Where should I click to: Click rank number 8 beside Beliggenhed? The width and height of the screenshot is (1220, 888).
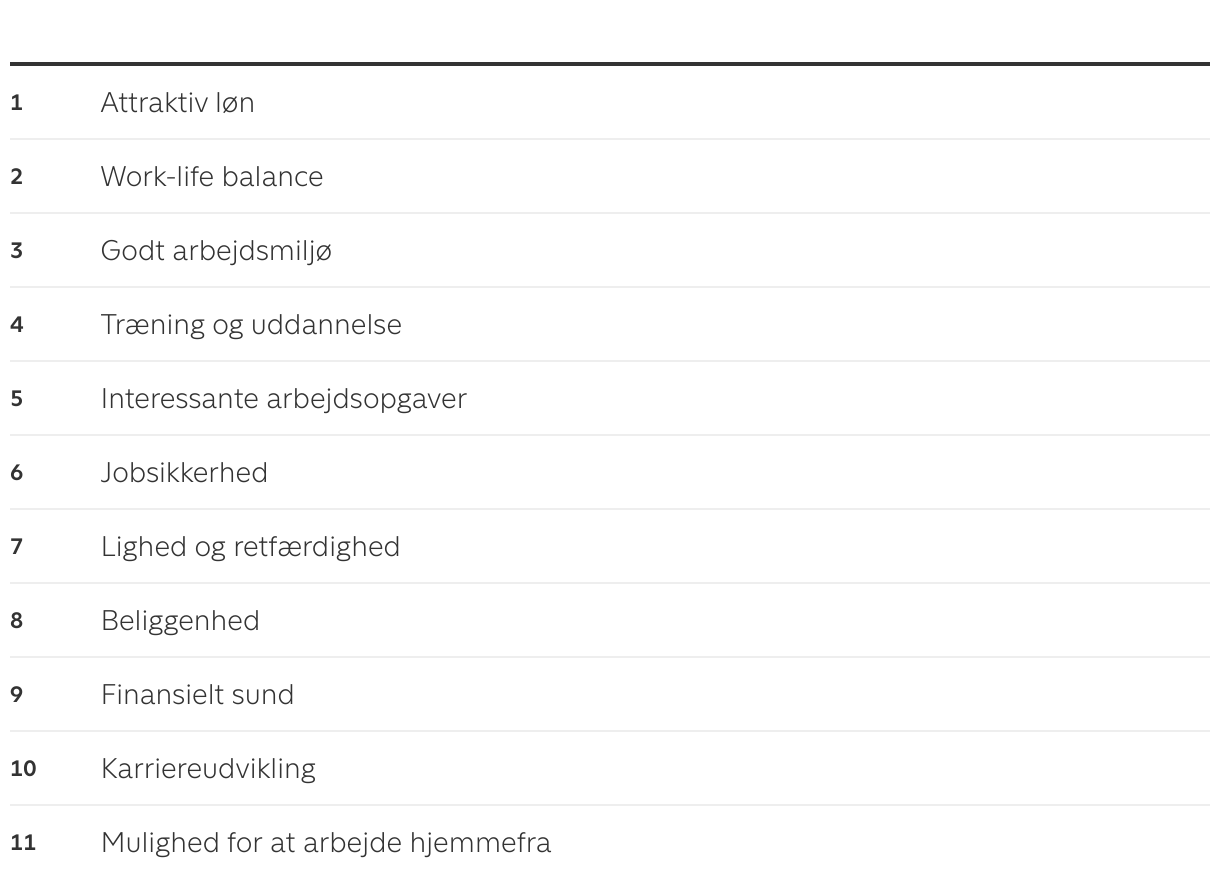16,621
